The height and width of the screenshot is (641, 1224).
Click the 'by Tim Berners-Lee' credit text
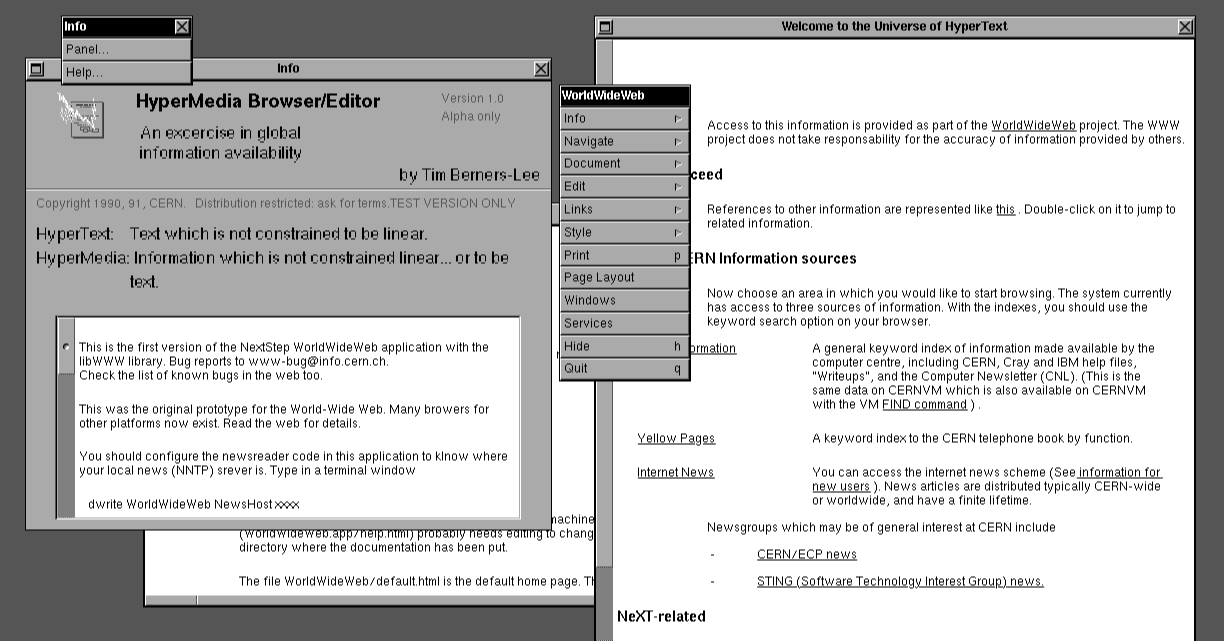pos(469,175)
